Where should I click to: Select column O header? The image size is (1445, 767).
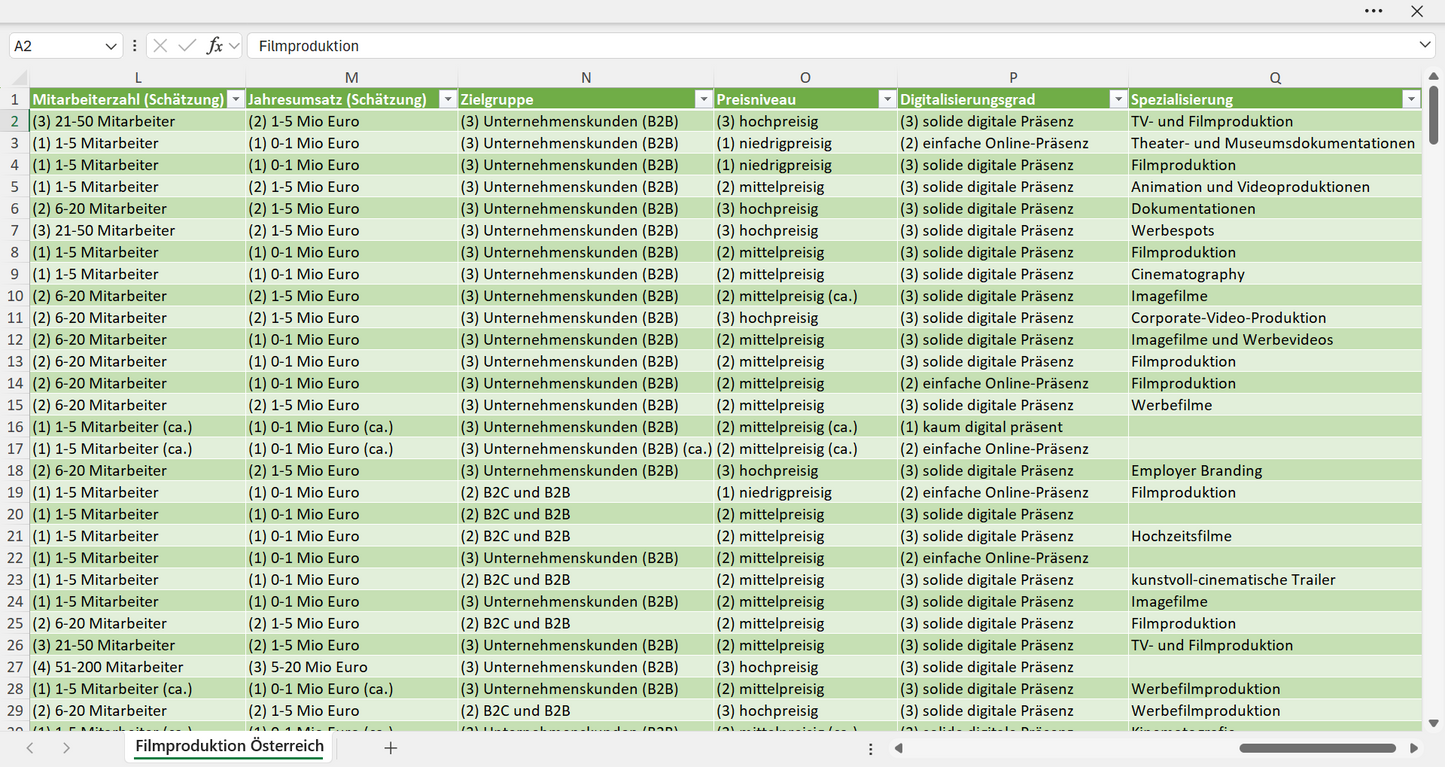click(806, 77)
